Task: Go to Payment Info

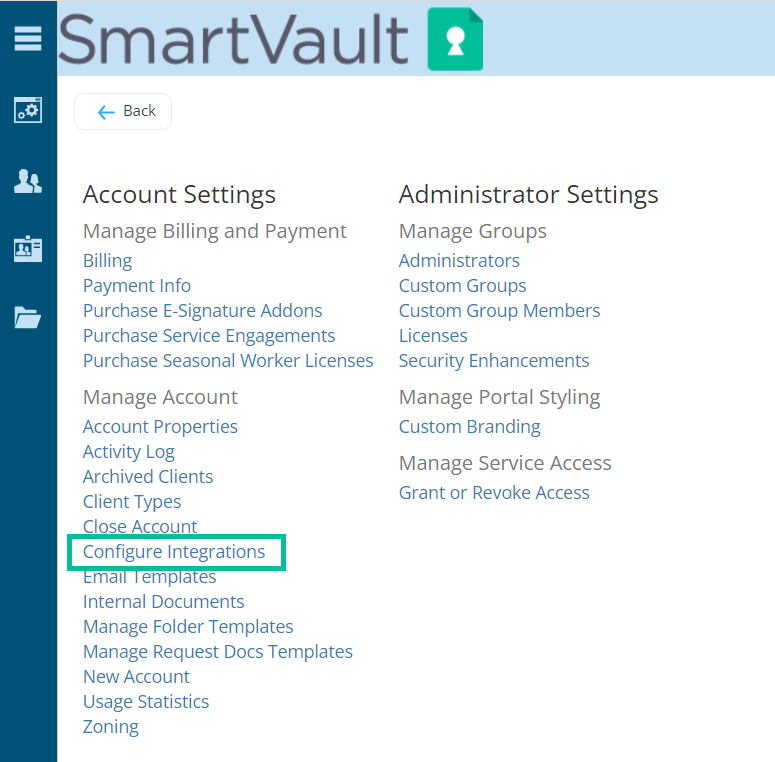Action: [x=137, y=286]
